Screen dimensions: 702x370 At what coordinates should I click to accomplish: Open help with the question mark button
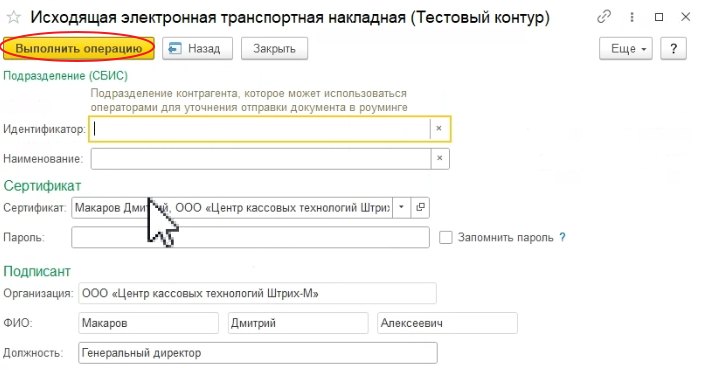[x=673, y=48]
